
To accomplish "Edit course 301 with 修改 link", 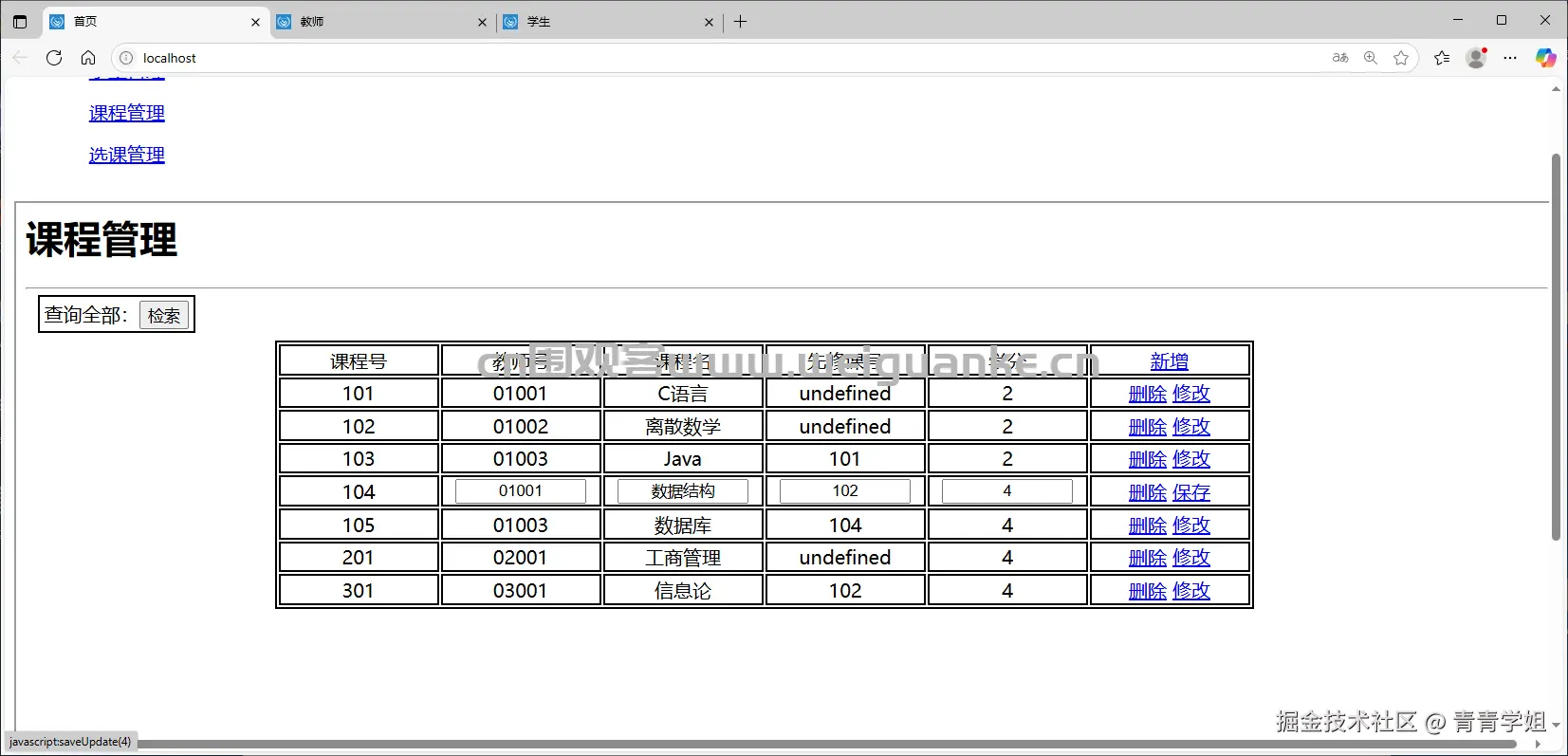I will coord(1191,591).
